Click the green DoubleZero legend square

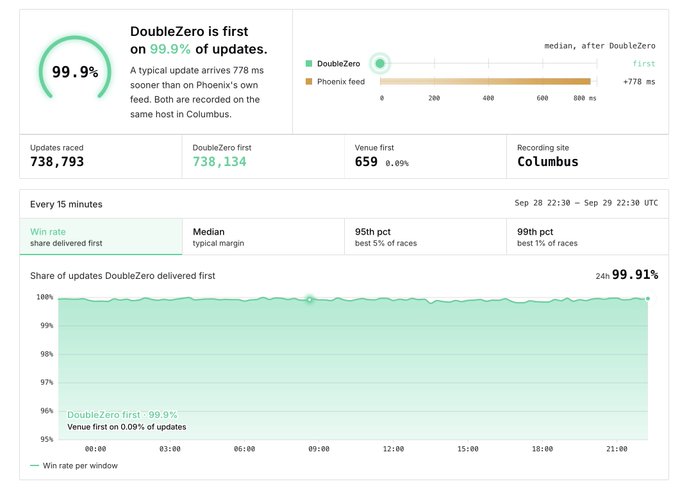point(309,64)
